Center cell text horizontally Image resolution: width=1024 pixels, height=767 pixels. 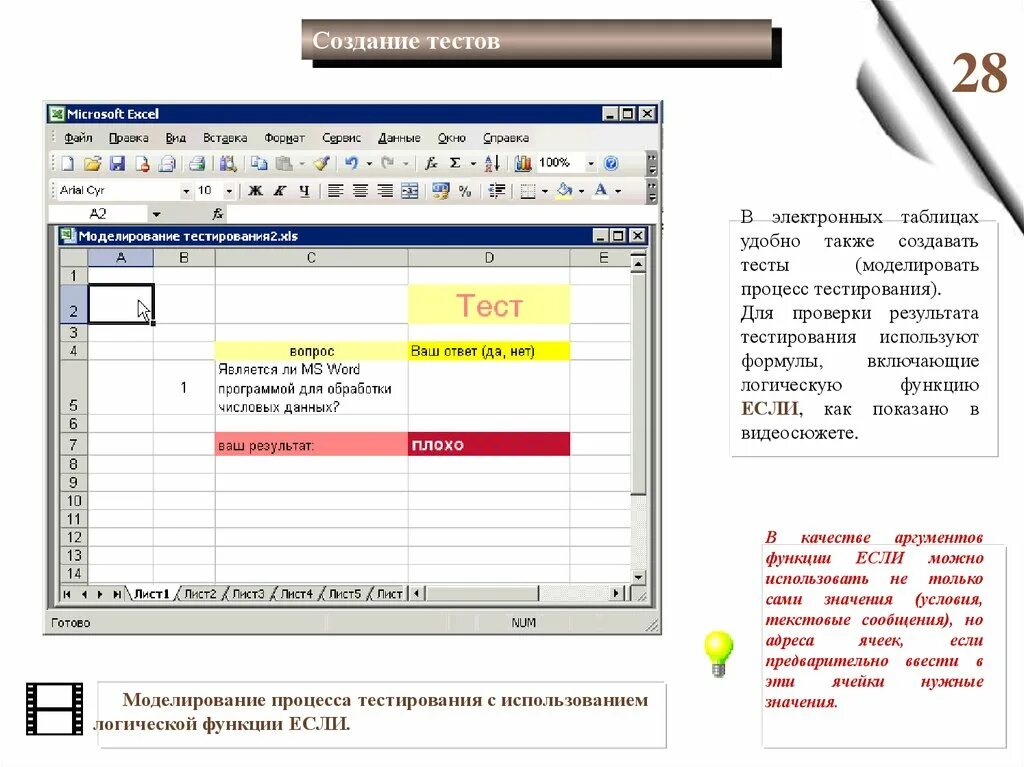(x=360, y=191)
